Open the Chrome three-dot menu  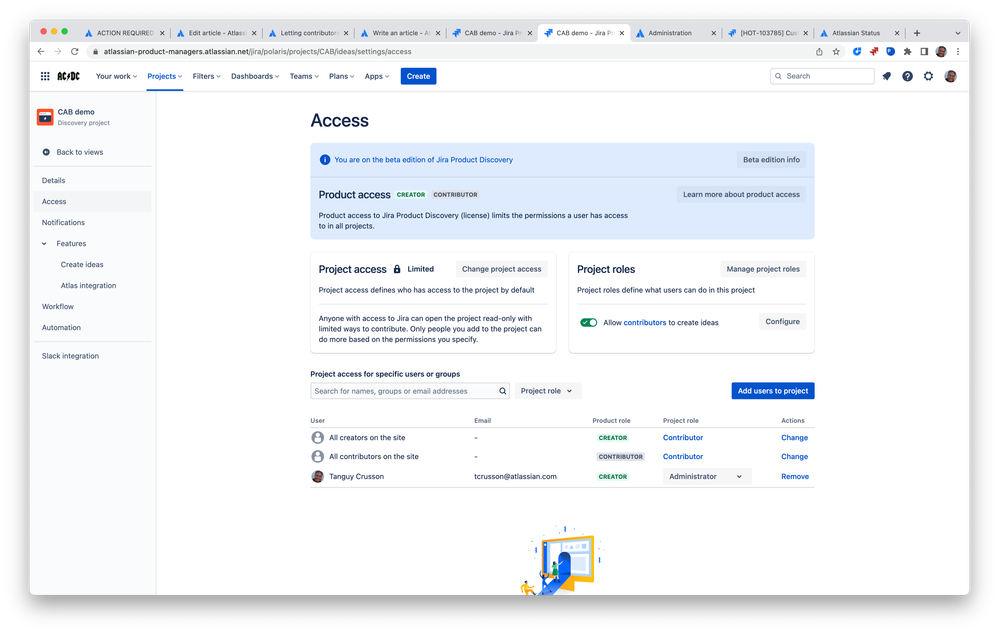pyautogui.click(x=958, y=52)
